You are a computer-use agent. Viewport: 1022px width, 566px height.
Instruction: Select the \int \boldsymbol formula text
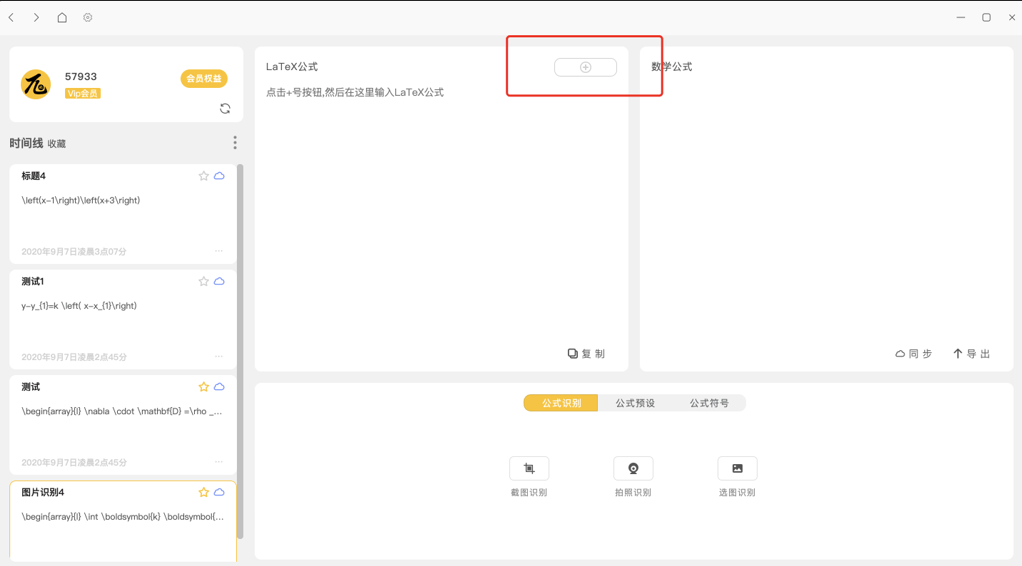(123, 517)
